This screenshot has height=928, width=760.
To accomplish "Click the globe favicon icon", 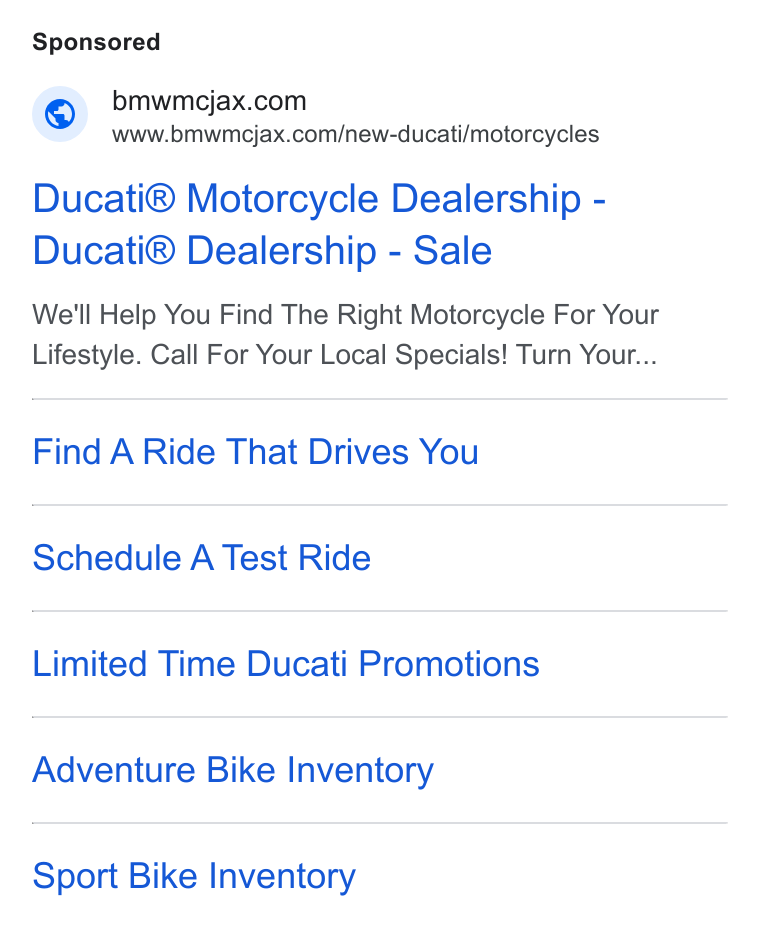I will (60, 114).
